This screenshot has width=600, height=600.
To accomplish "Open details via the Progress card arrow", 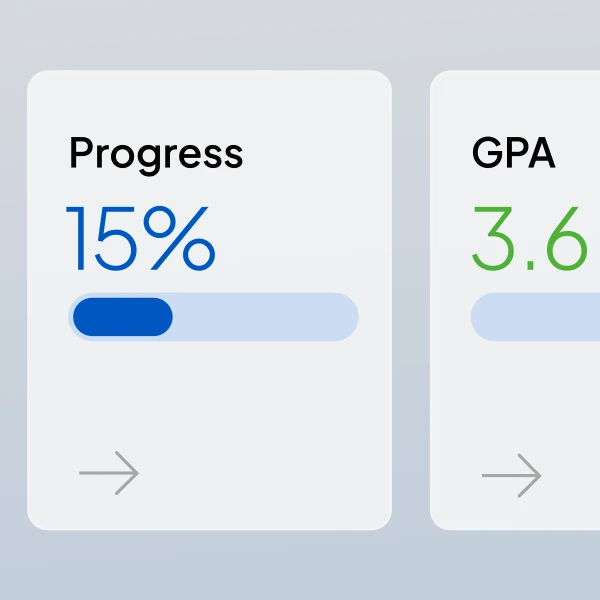I will 109,473.
